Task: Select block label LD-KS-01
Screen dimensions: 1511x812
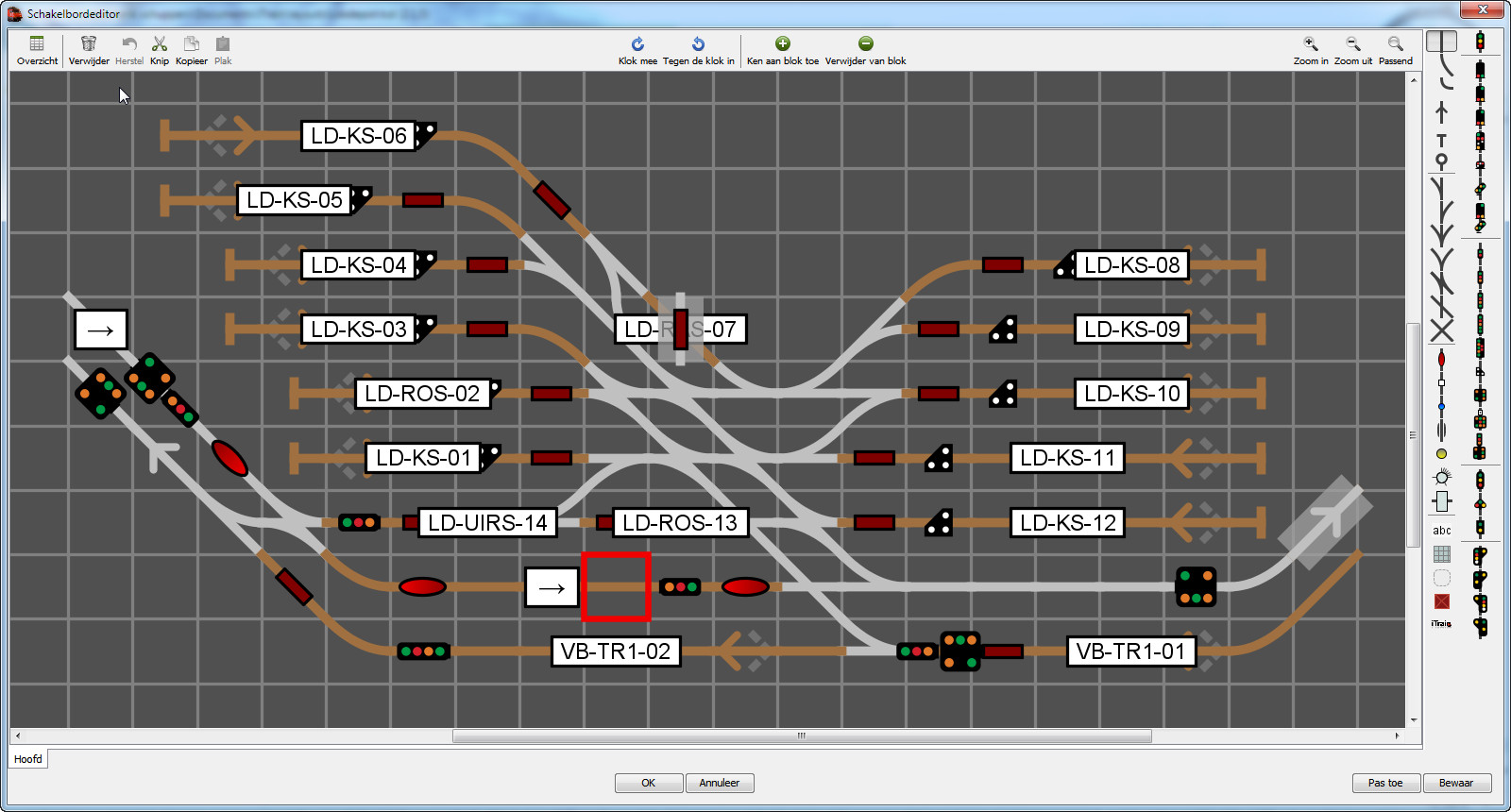Action: (423, 458)
